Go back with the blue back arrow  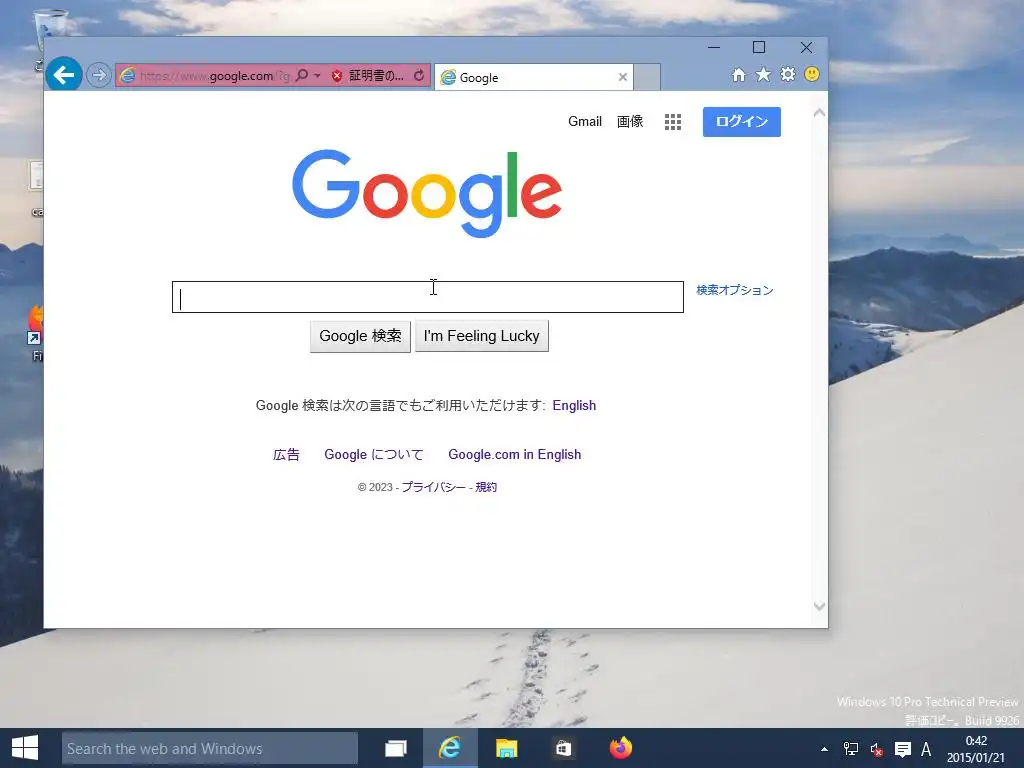(64, 75)
